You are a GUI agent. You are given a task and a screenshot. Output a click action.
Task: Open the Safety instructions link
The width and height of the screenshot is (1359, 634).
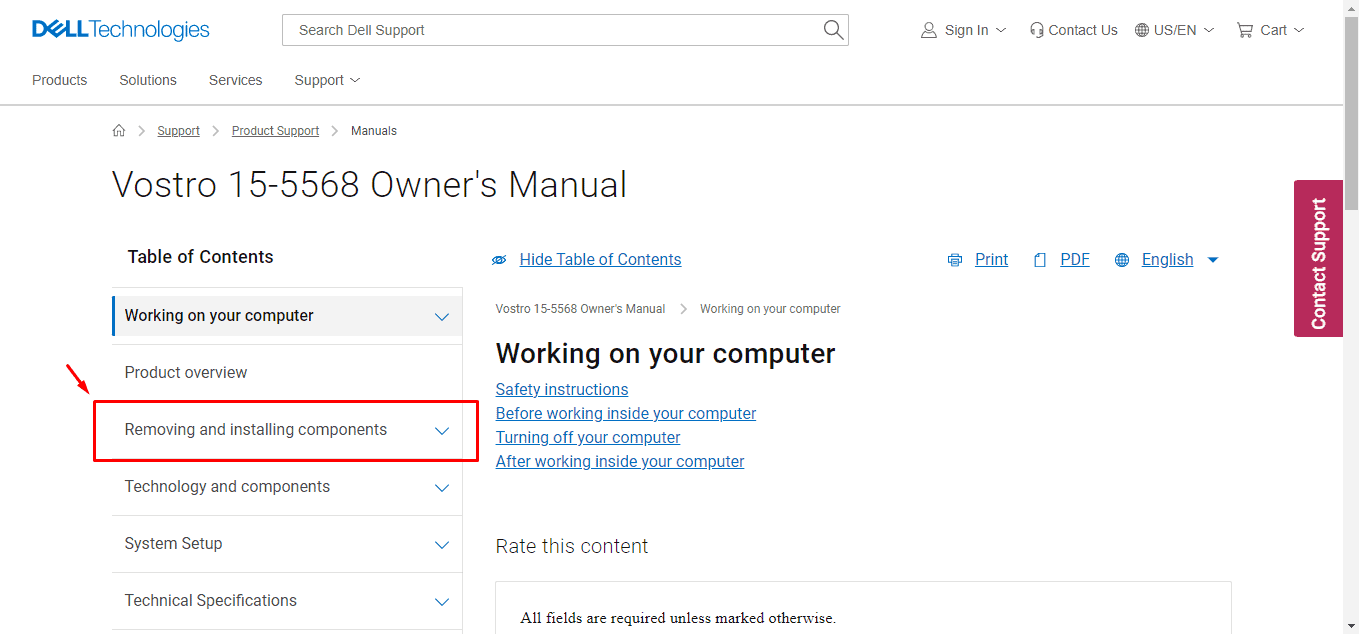tap(561, 389)
